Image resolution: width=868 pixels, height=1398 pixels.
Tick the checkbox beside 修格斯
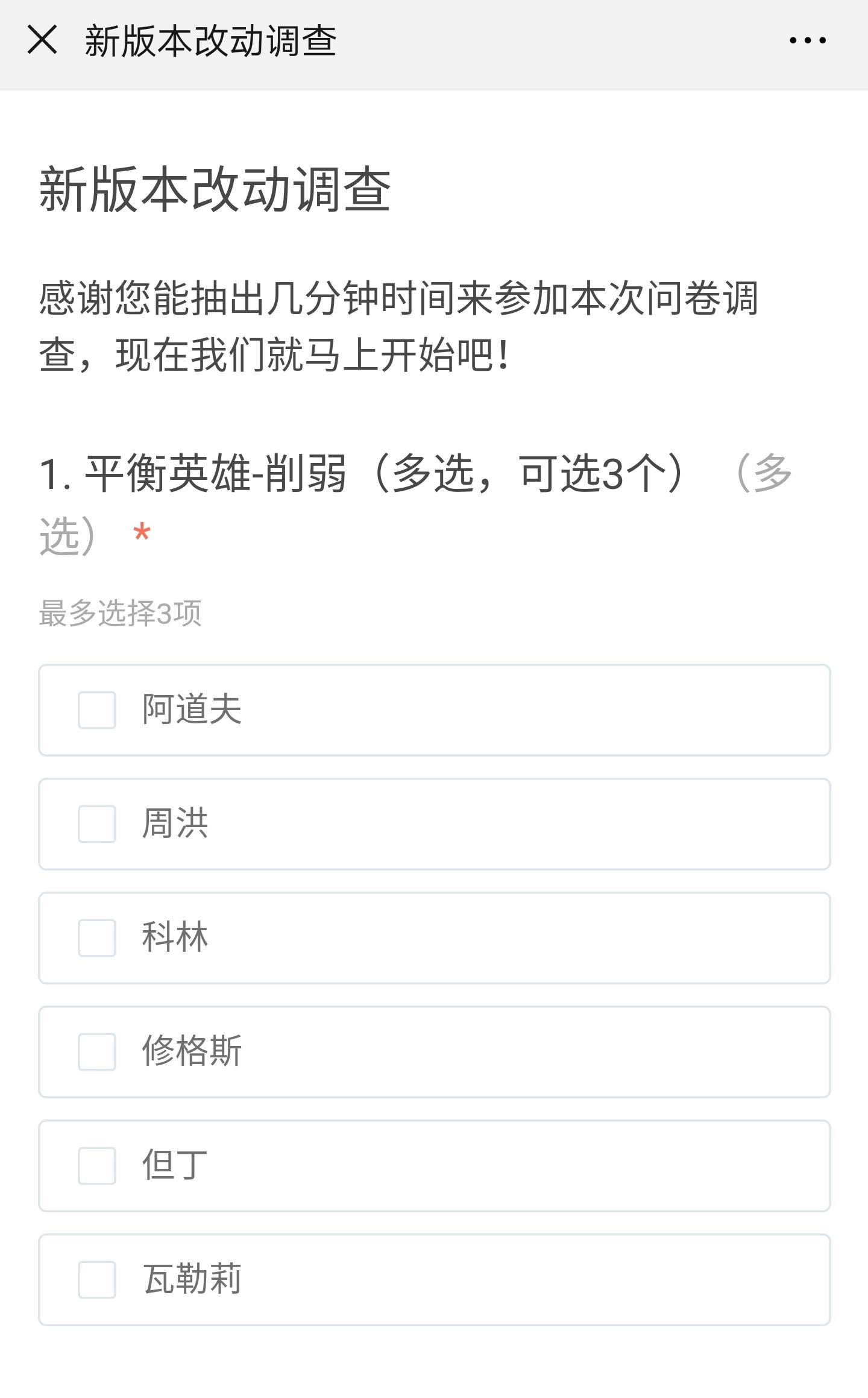tap(97, 1051)
